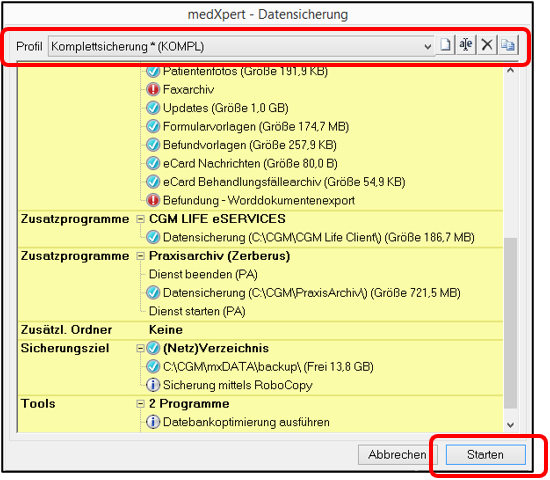Start the backup with Starten
The image size is (550, 480).
(485, 454)
